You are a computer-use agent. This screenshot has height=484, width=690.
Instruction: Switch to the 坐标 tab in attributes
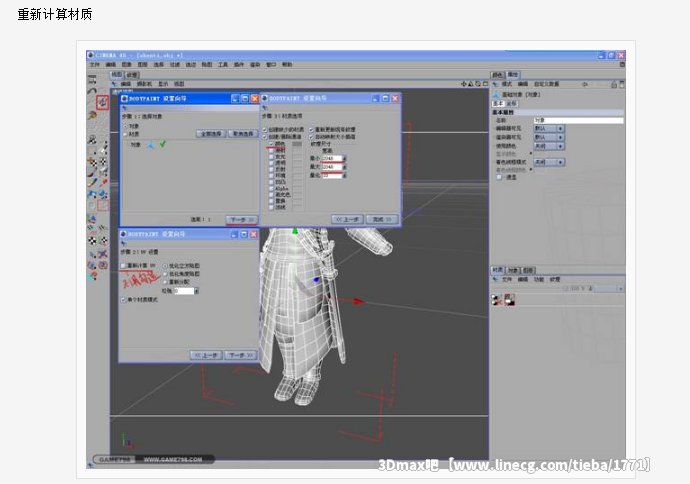[511, 103]
